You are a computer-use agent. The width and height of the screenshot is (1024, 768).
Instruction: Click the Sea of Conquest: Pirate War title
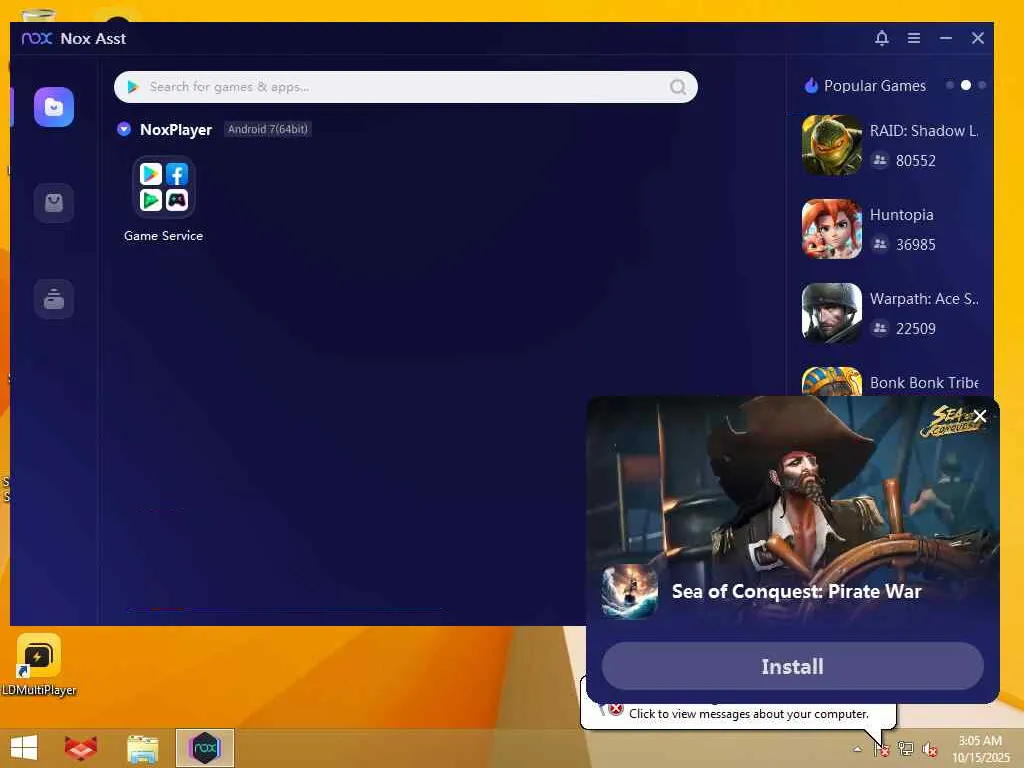[x=797, y=591]
